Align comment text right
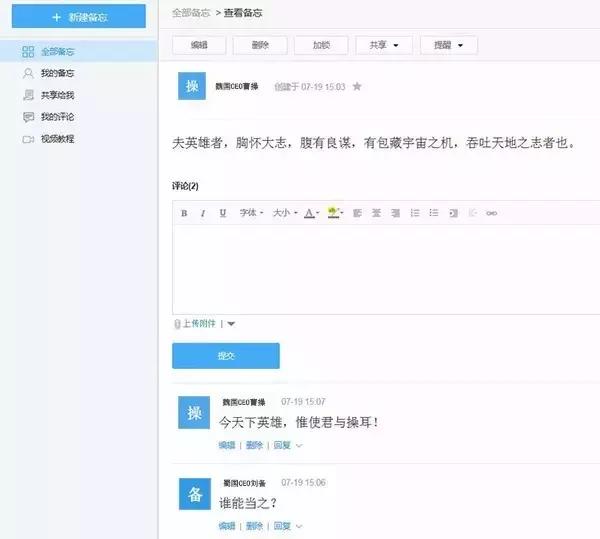Screen dimensions: 600x539 (x=395, y=213)
